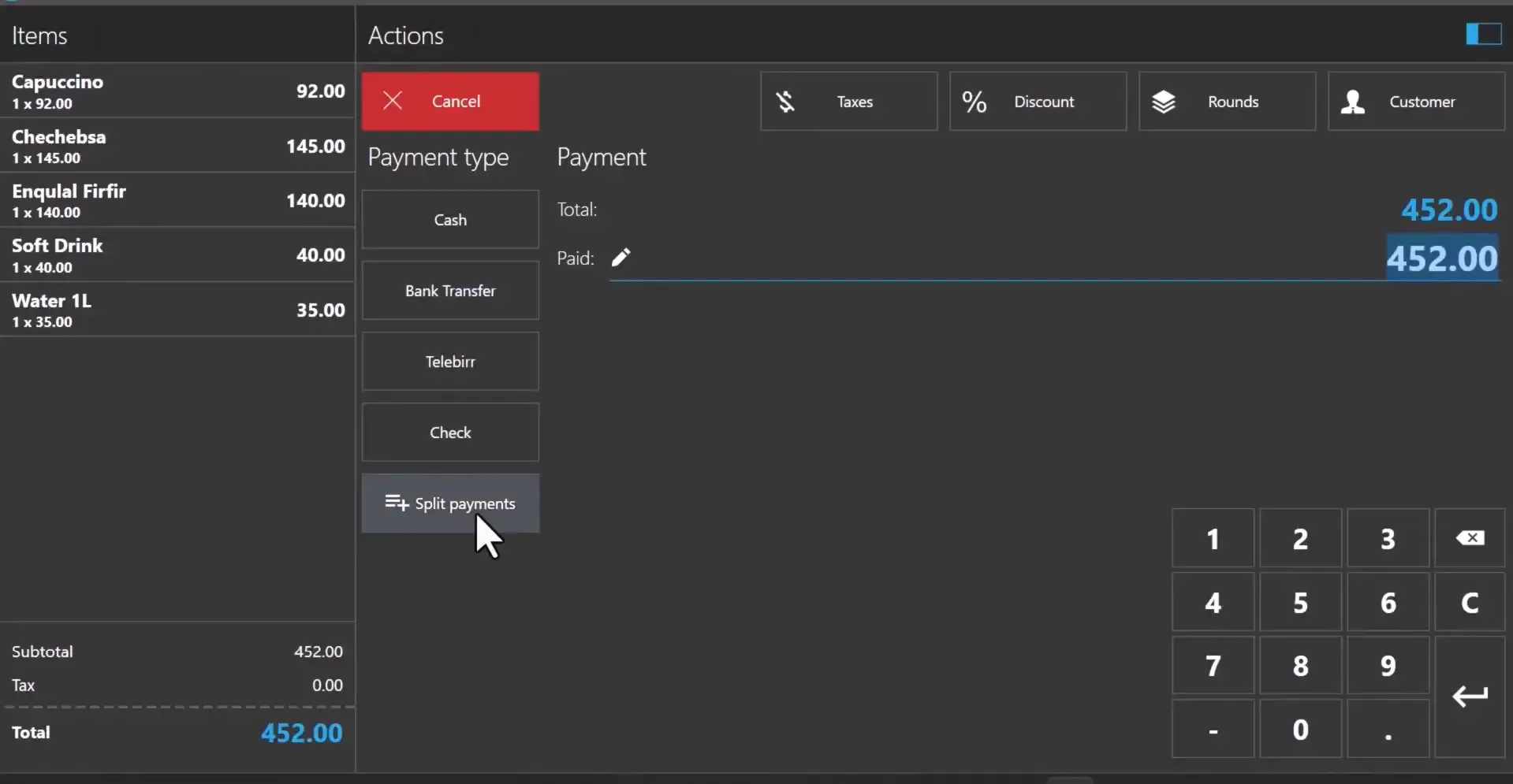Click the backspace icon on numpad
1513x784 pixels.
(x=1470, y=538)
